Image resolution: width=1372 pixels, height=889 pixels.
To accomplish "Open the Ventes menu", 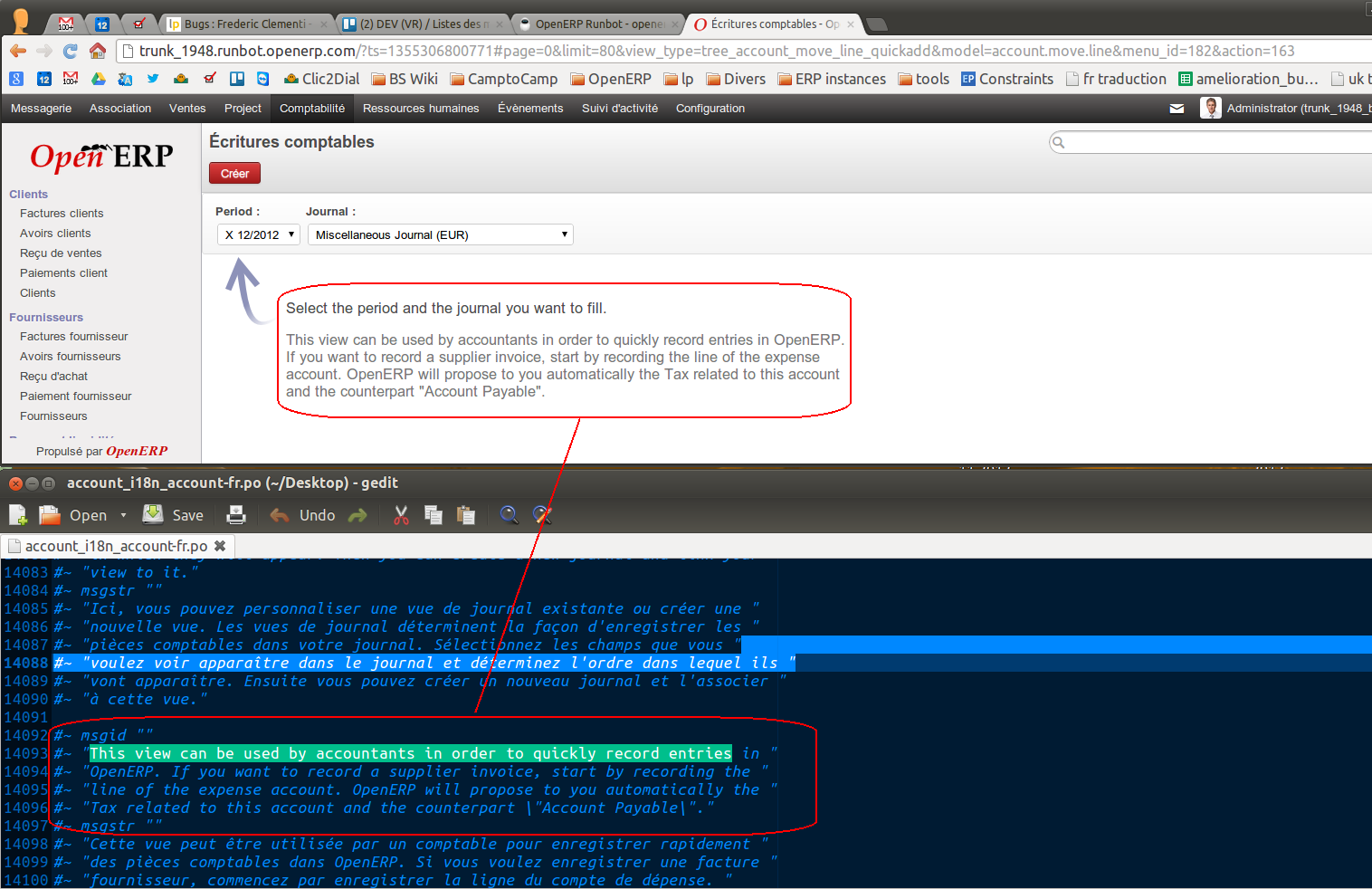I will coord(187,108).
